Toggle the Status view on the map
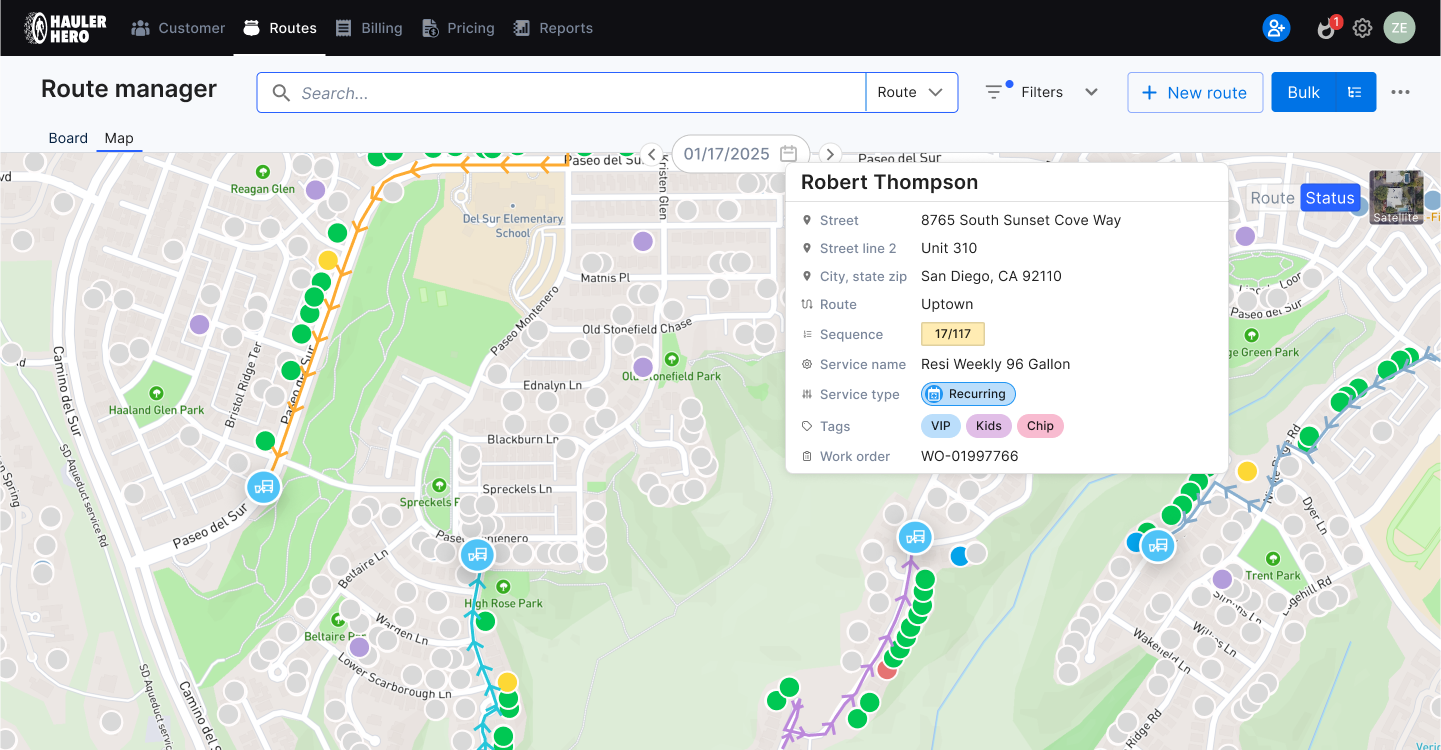 point(1329,198)
